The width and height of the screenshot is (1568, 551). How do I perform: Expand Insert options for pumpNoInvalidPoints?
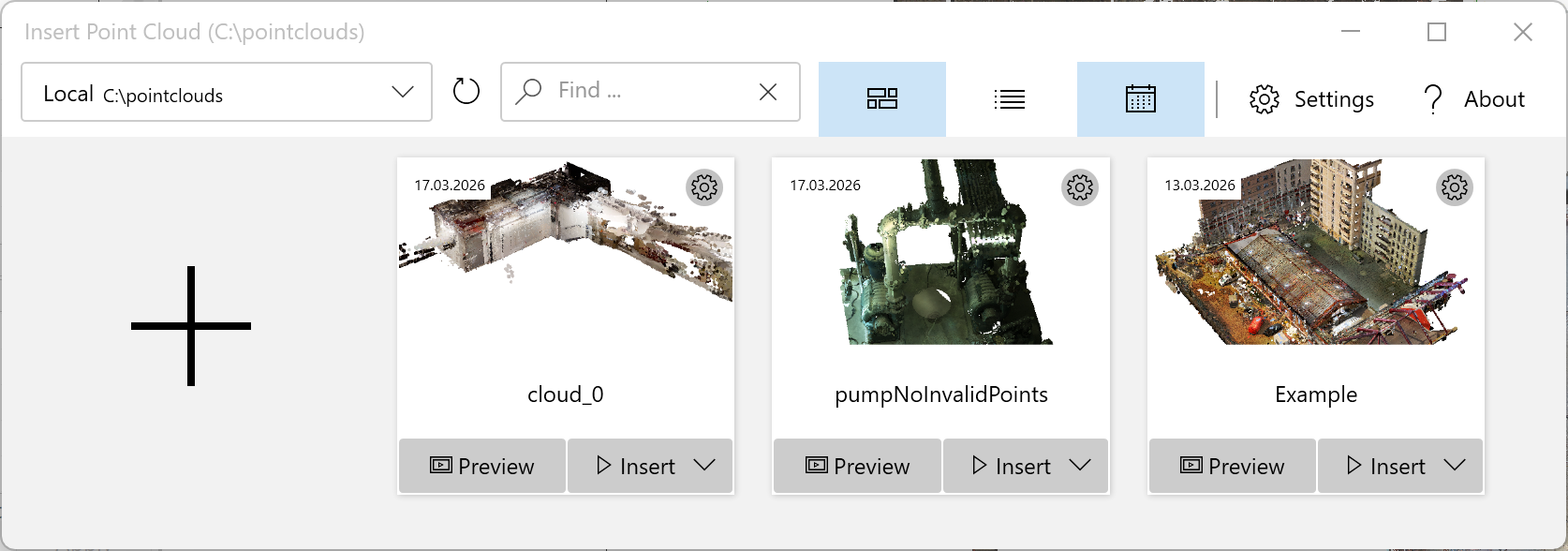1080,466
